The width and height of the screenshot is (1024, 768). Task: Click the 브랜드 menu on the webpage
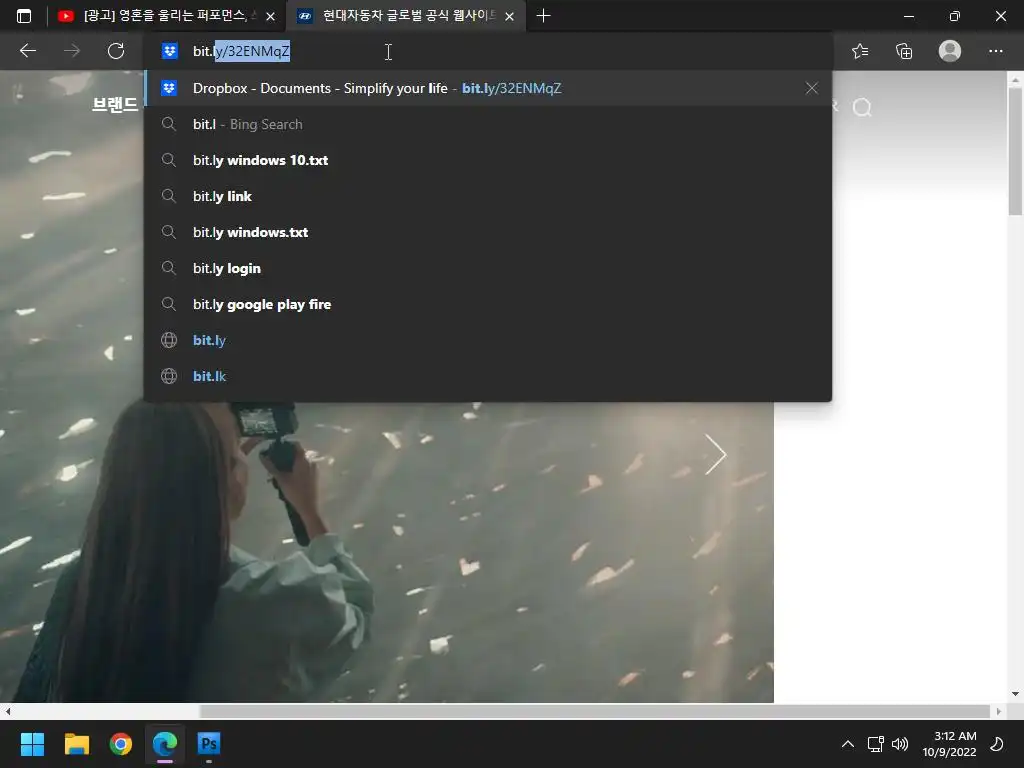coord(114,104)
